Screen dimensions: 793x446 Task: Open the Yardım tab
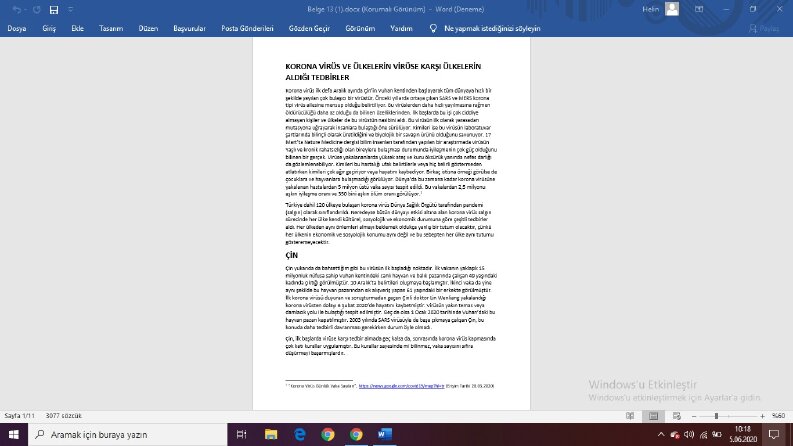coord(401,28)
